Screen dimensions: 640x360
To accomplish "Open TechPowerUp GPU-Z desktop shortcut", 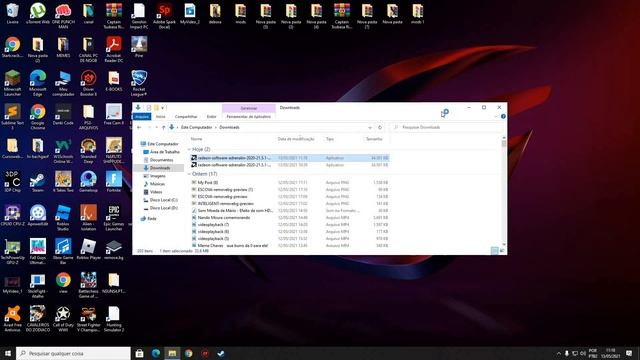I will tap(12, 252).
